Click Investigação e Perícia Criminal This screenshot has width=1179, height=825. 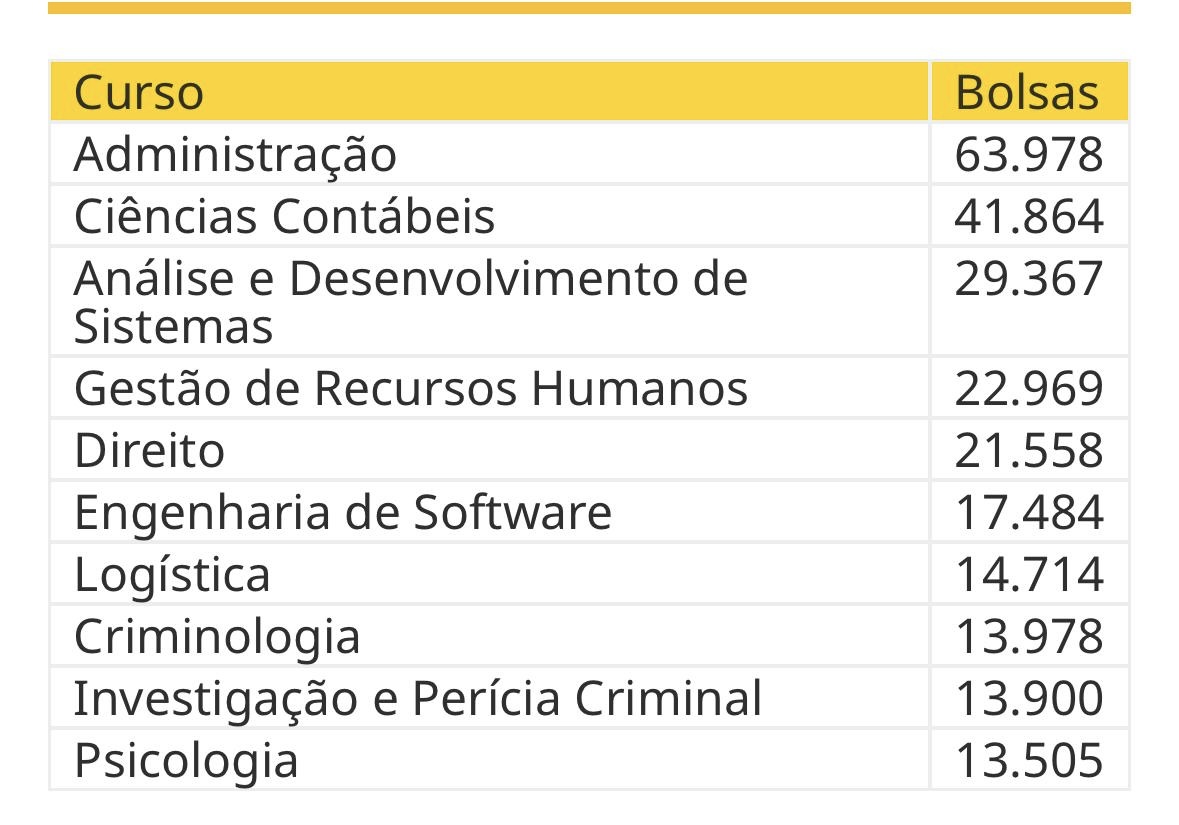tap(417, 699)
